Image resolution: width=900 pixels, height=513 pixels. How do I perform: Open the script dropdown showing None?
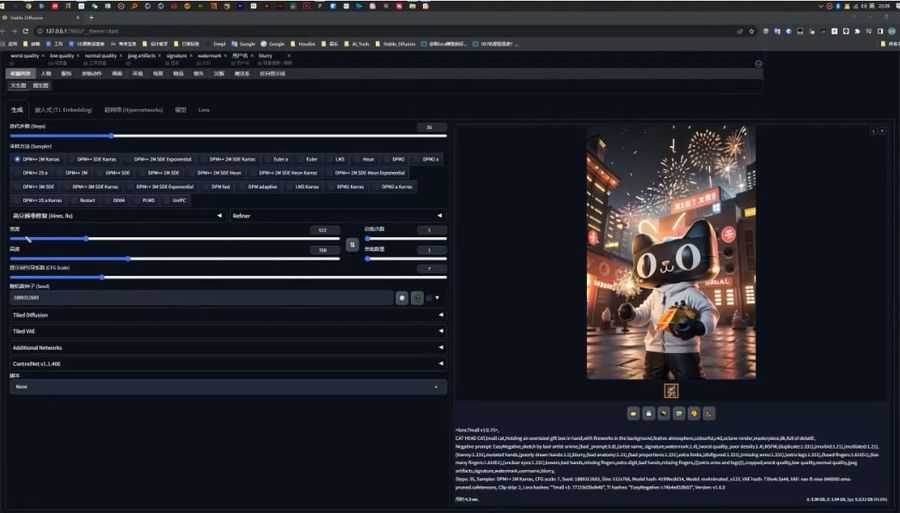pos(228,387)
